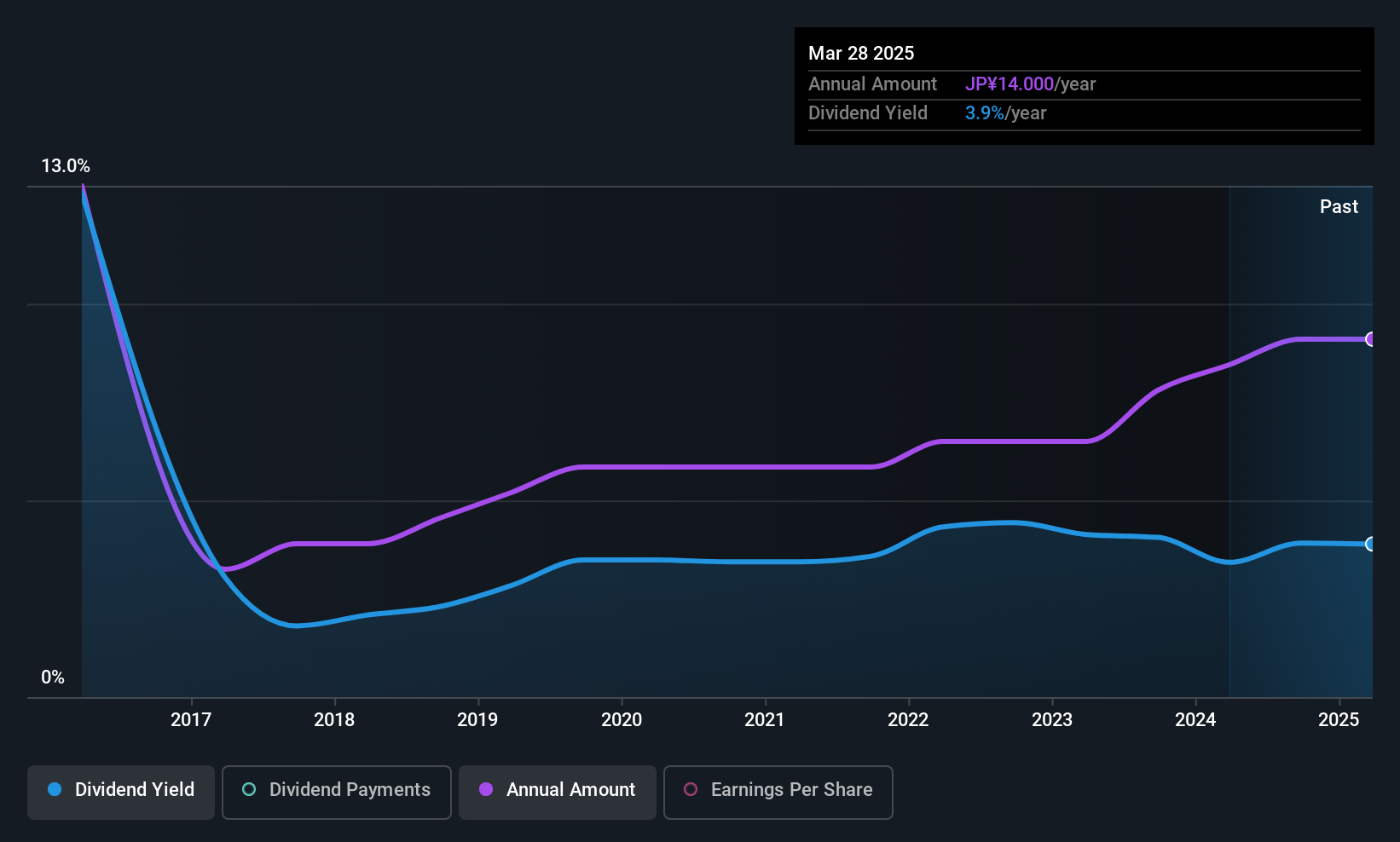Enable the Dividend Payments legend series

[336, 790]
